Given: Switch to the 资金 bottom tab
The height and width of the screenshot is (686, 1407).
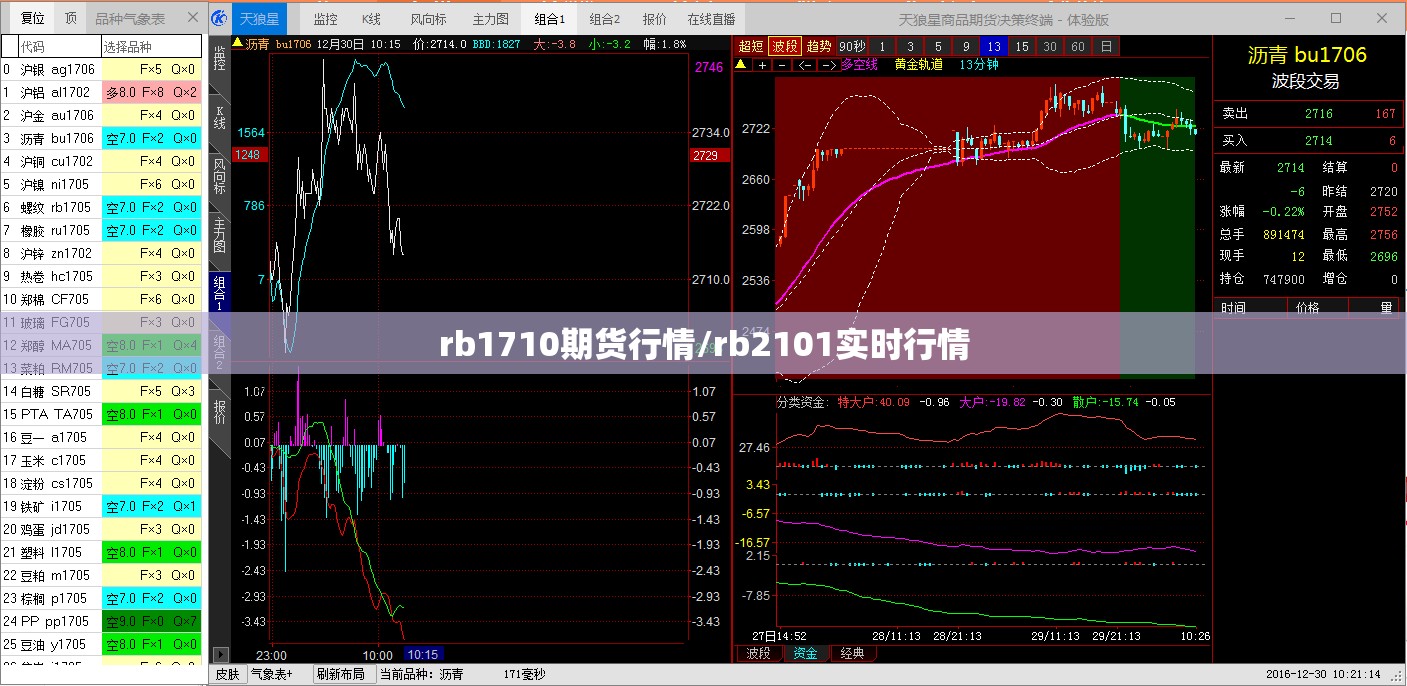Looking at the screenshot, I should (806, 653).
